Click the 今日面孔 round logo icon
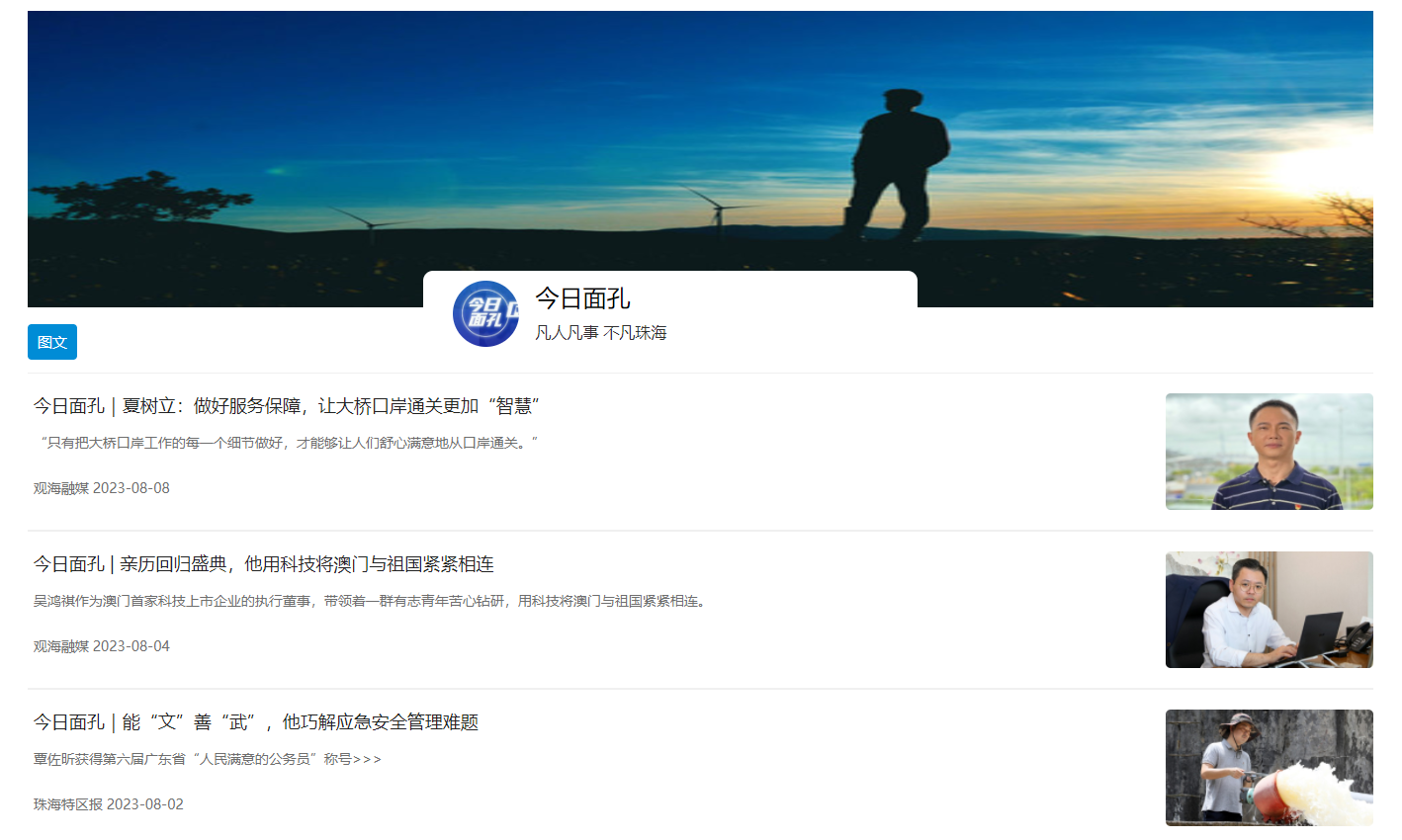Screen dimensions: 1402x840 485,314
